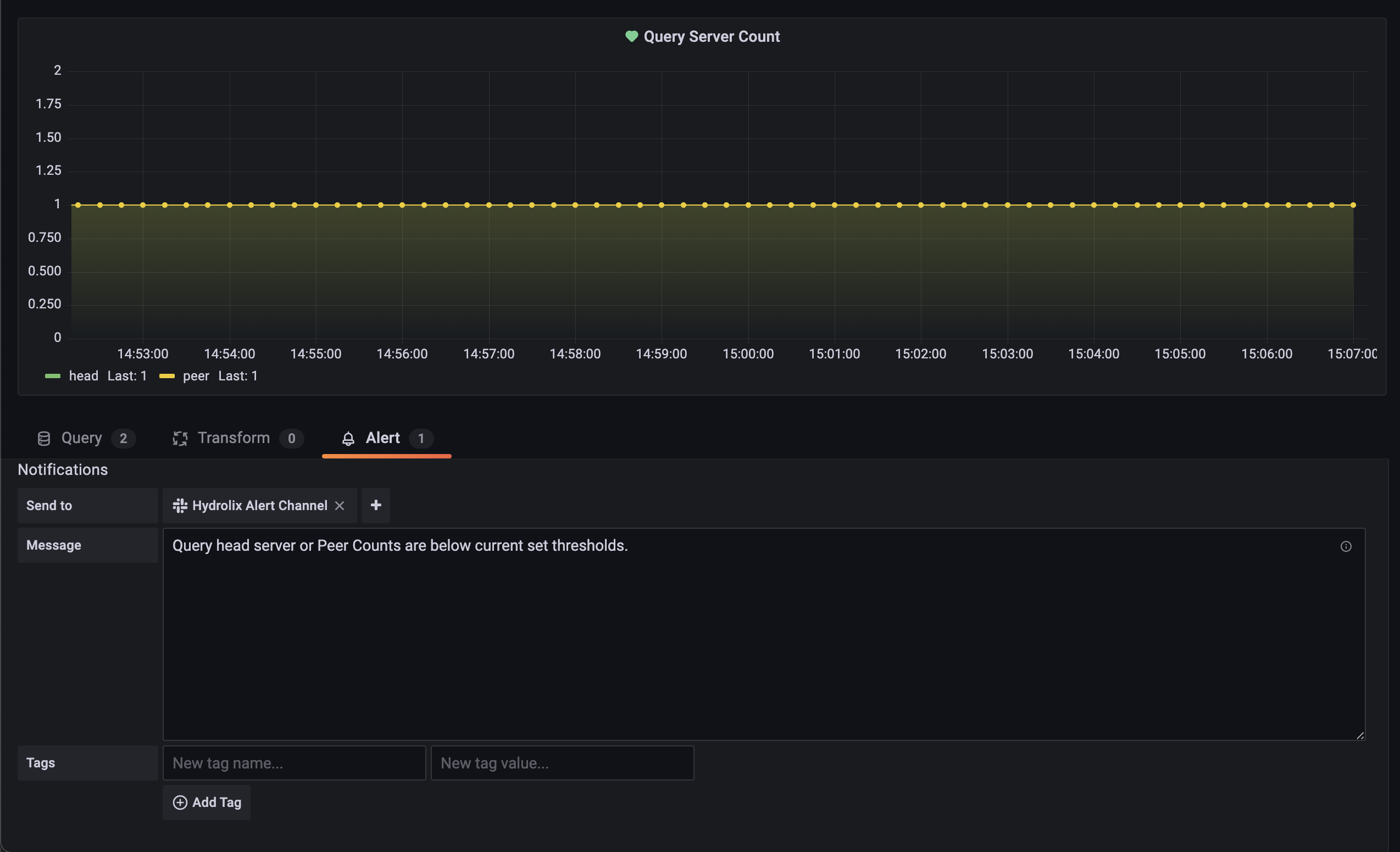Click the Slack icon on Hydrolix Alert Channel
Screen dimensions: 1400x852
pos(180,505)
